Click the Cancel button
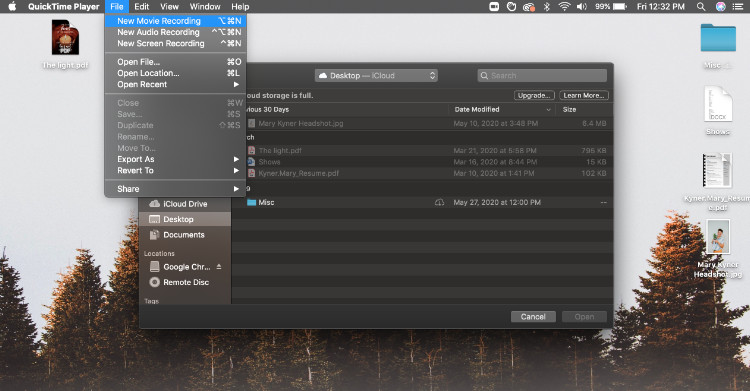Image resolution: width=750 pixels, height=391 pixels. point(533,317)
